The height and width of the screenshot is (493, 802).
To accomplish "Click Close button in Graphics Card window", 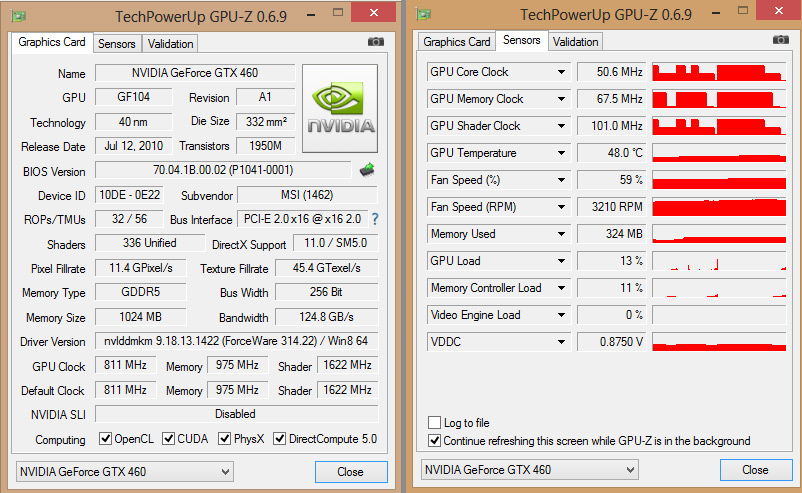I will click(x=351, y=472).
